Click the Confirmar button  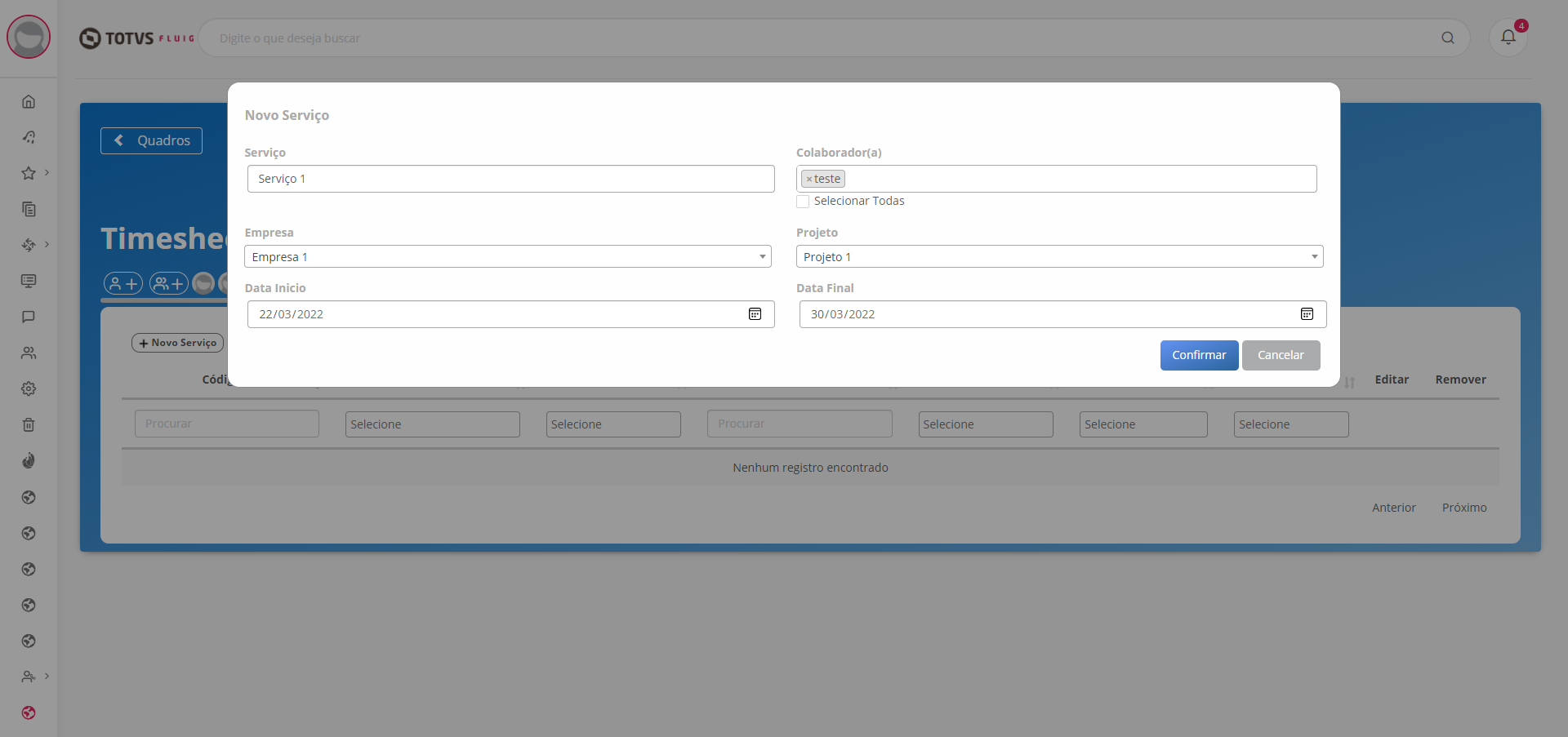pos(1198,355)
